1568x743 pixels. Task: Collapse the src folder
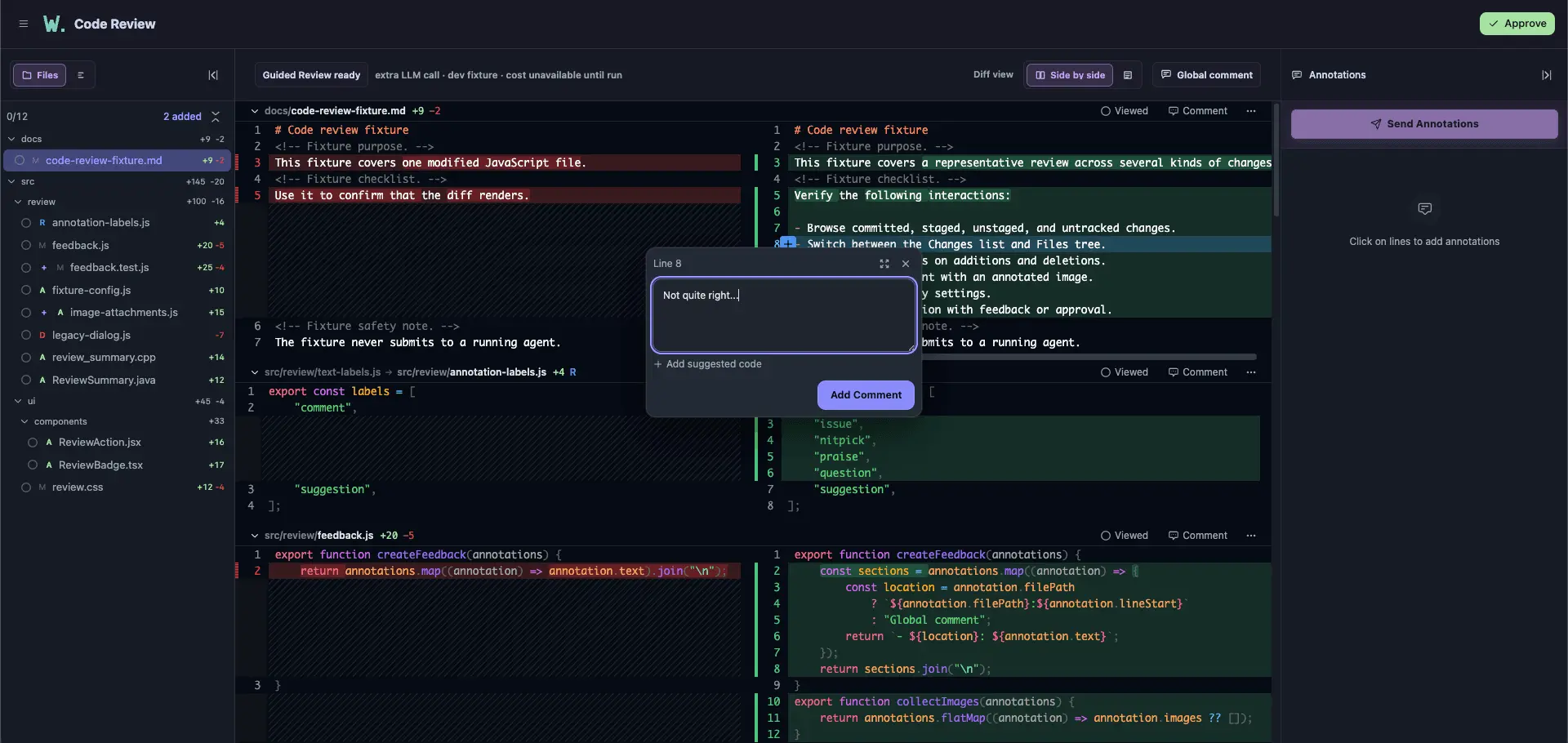tap(11, 182)
